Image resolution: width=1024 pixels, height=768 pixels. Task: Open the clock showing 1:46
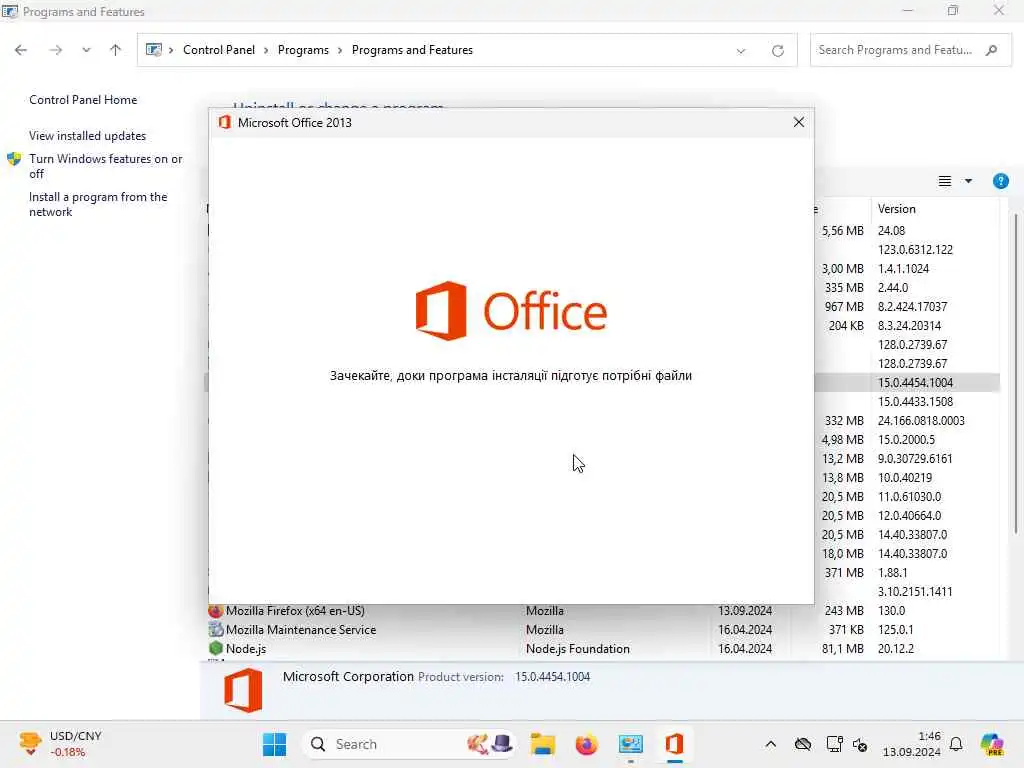tap(911, 744)
